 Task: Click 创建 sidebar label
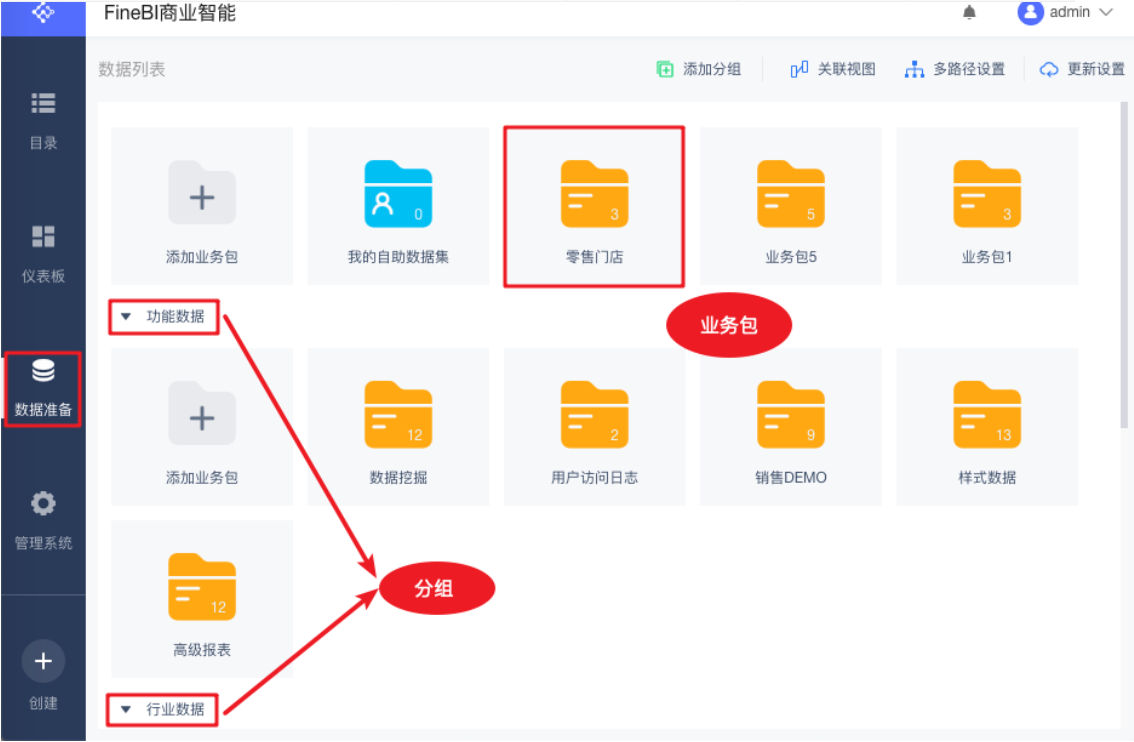pyautogui.click(x=43, y=703)
